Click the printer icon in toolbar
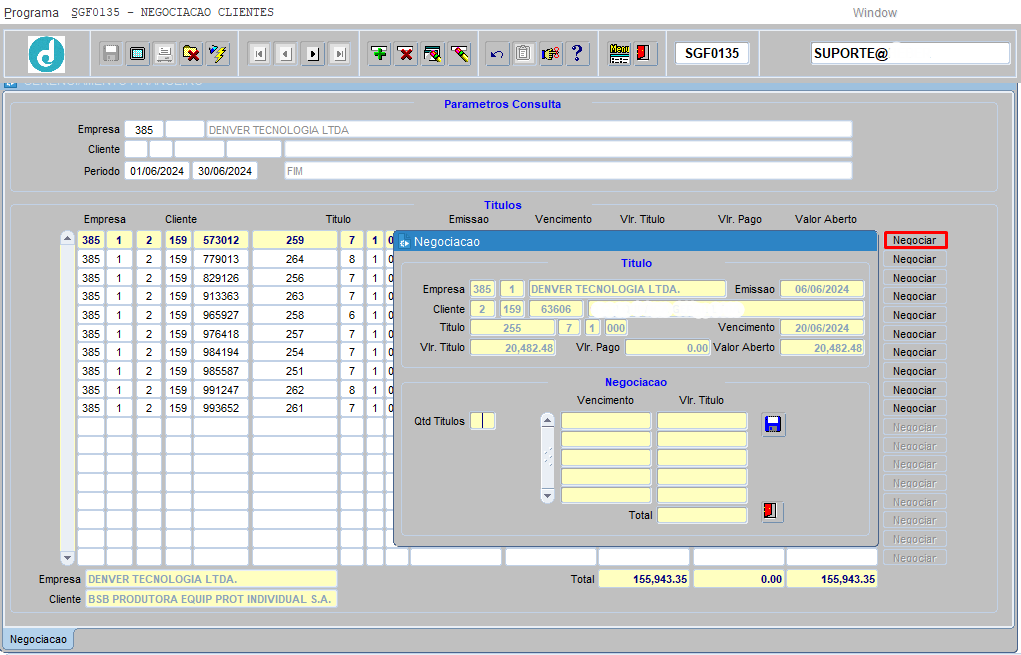 [165, 53]
